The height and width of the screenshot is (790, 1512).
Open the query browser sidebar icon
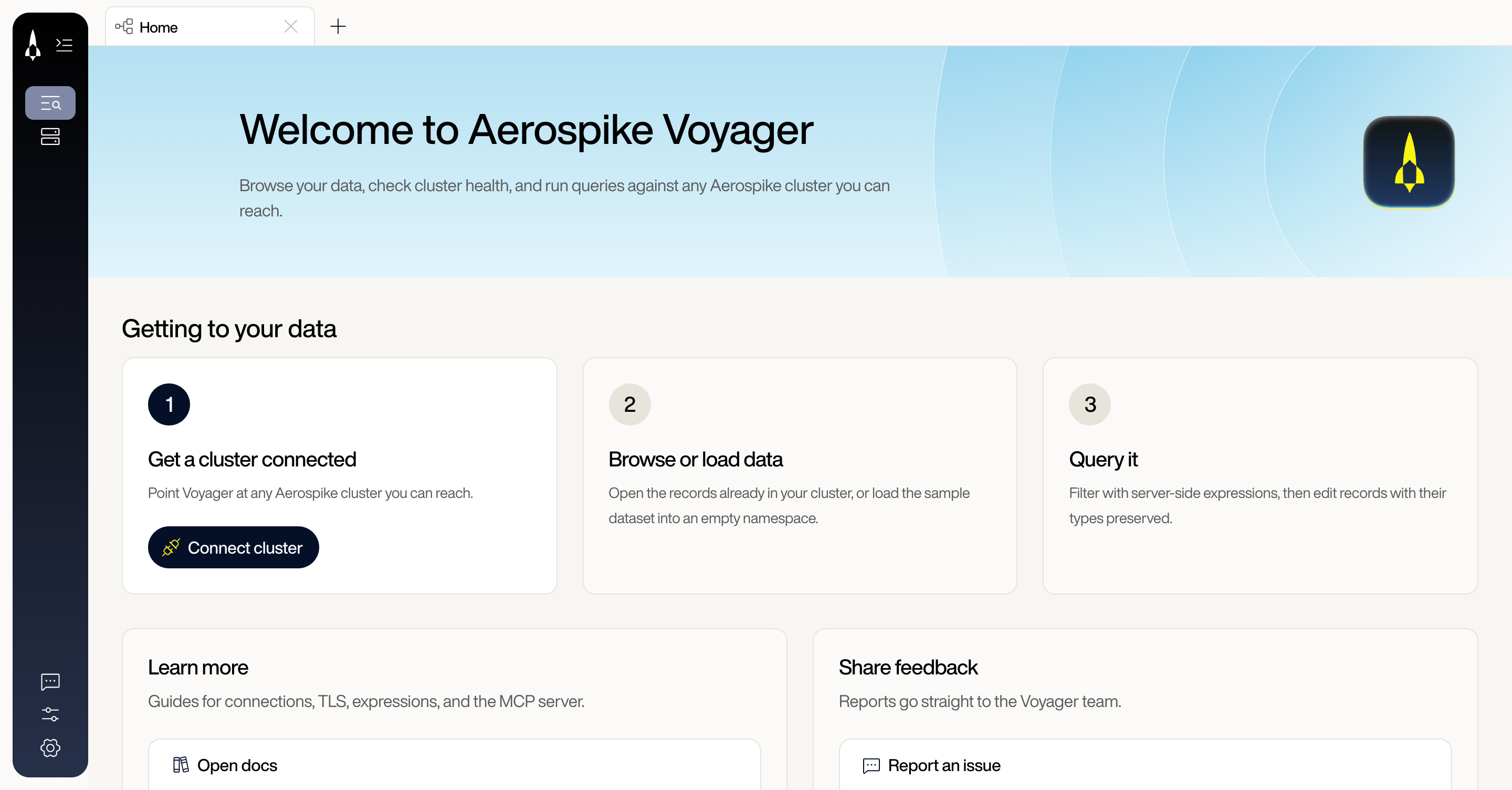tap(50, 103)
